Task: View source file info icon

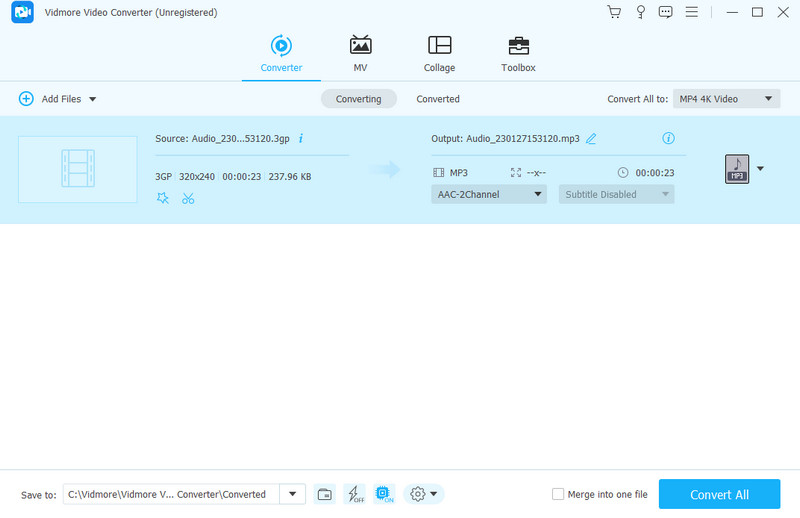Action: coord(301,138)
